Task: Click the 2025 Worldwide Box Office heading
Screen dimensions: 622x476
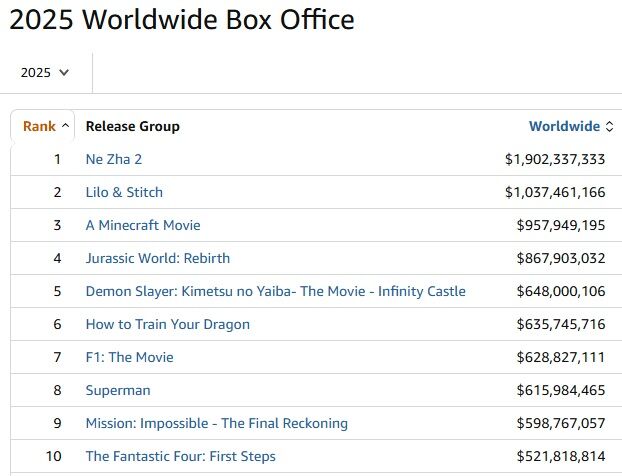Action: tap(182, 19)
